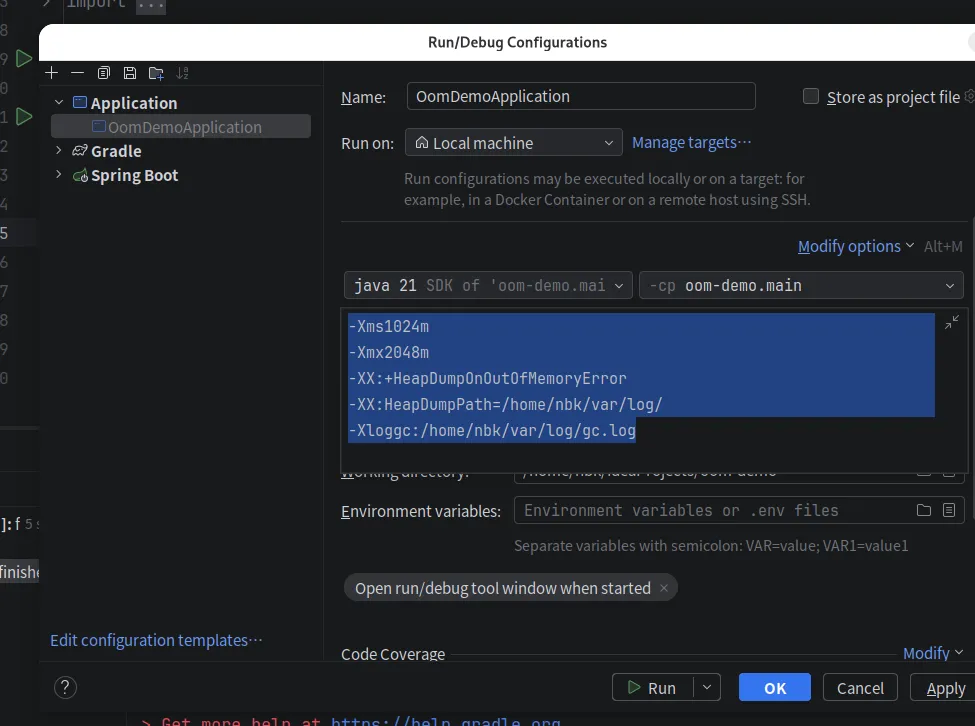Click the Remove Configuration minus icon
This screenshot has height=726, width=975.
coord(78,73)
